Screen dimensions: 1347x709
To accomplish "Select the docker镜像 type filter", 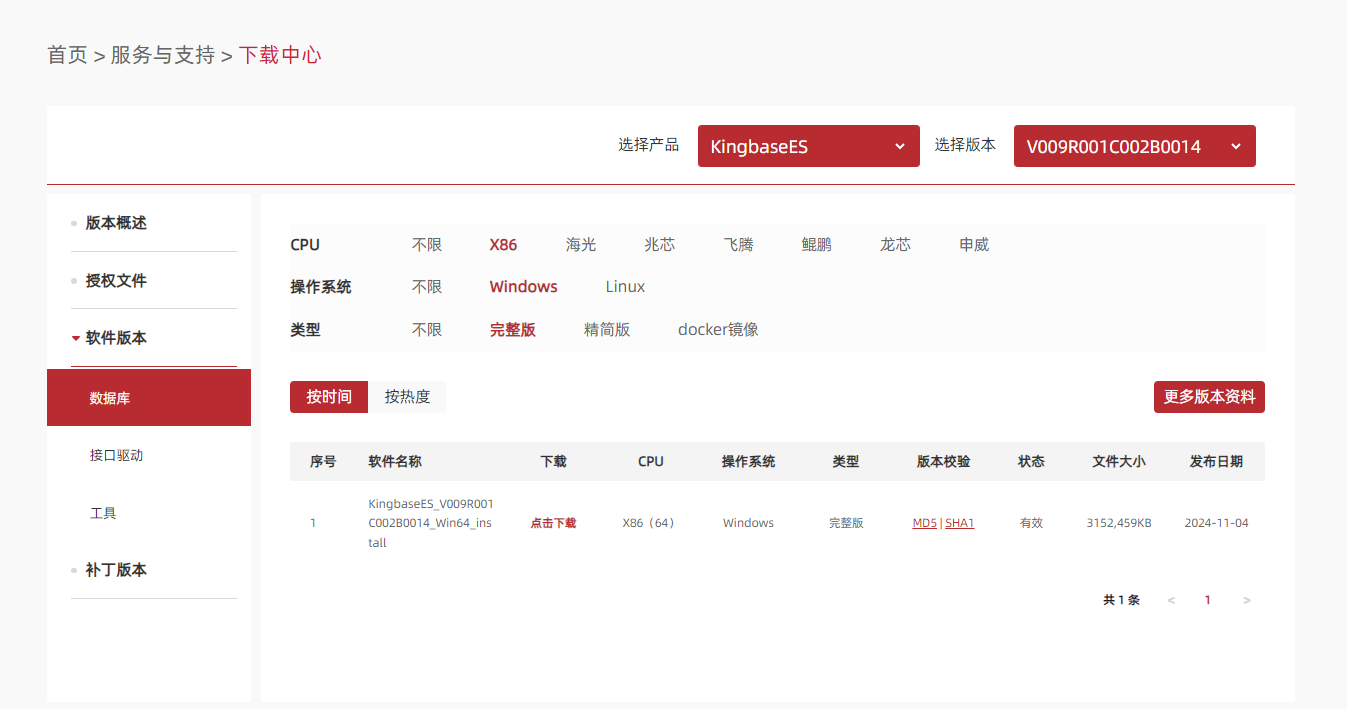I will [718, 329].
